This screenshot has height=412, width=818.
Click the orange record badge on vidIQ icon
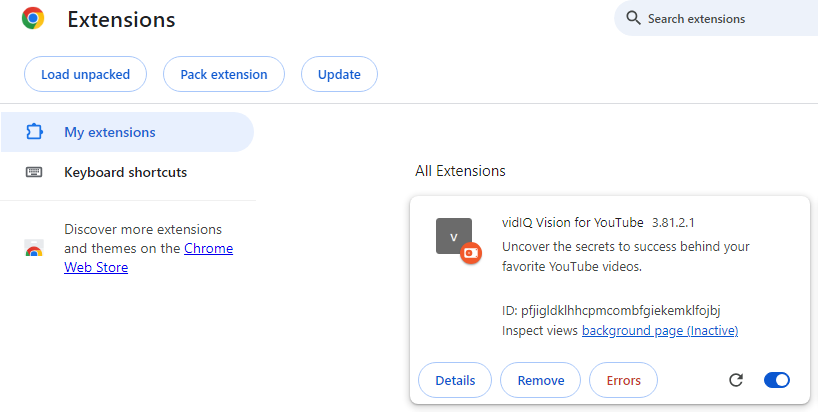pyautogui.click(x=471, y=253)
